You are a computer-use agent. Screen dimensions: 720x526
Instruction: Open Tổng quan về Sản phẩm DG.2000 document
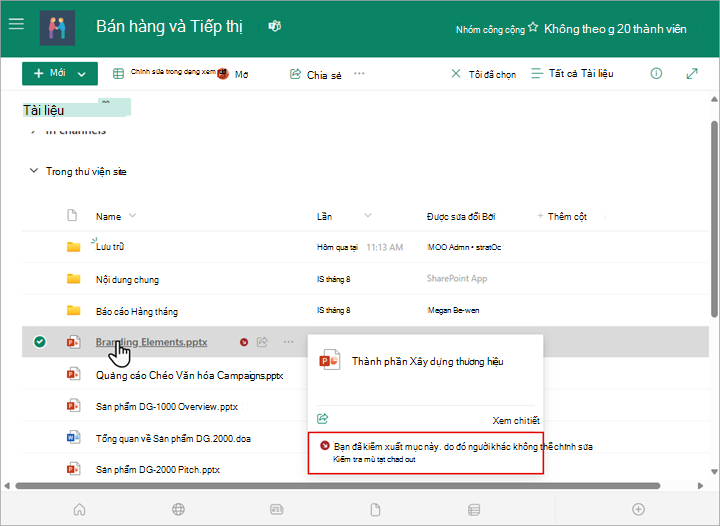tap(173, 438)
